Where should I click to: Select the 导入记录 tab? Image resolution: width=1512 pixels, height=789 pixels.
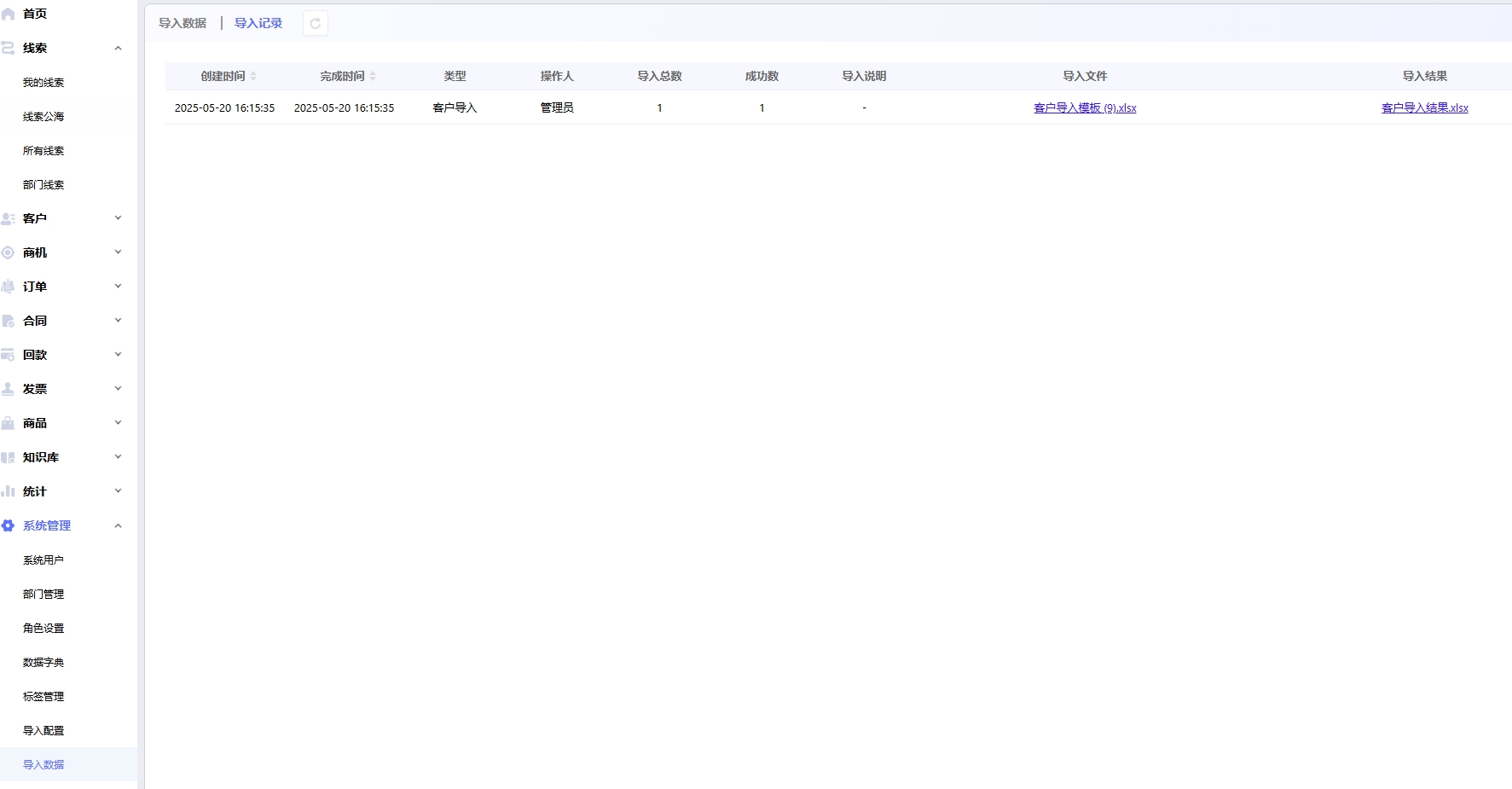point(258,24)
